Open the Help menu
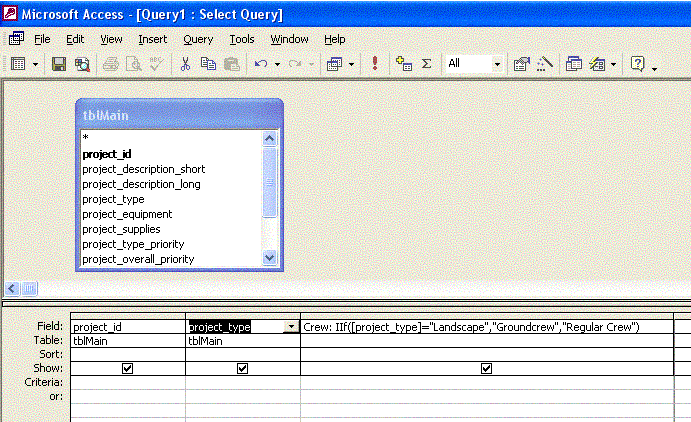Screen dimensions: 691x422 [334, 39]
